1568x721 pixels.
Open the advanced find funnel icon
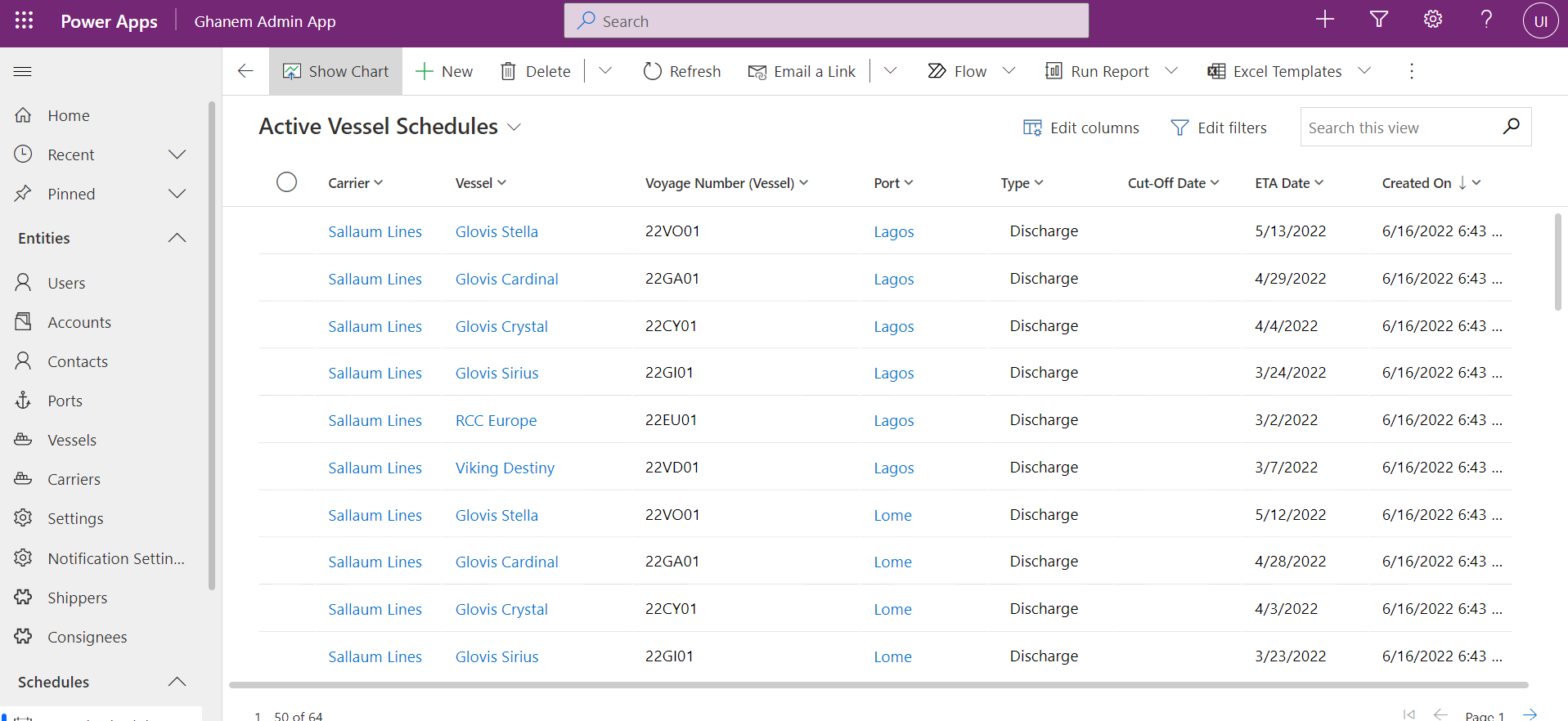coord(1379,19)
